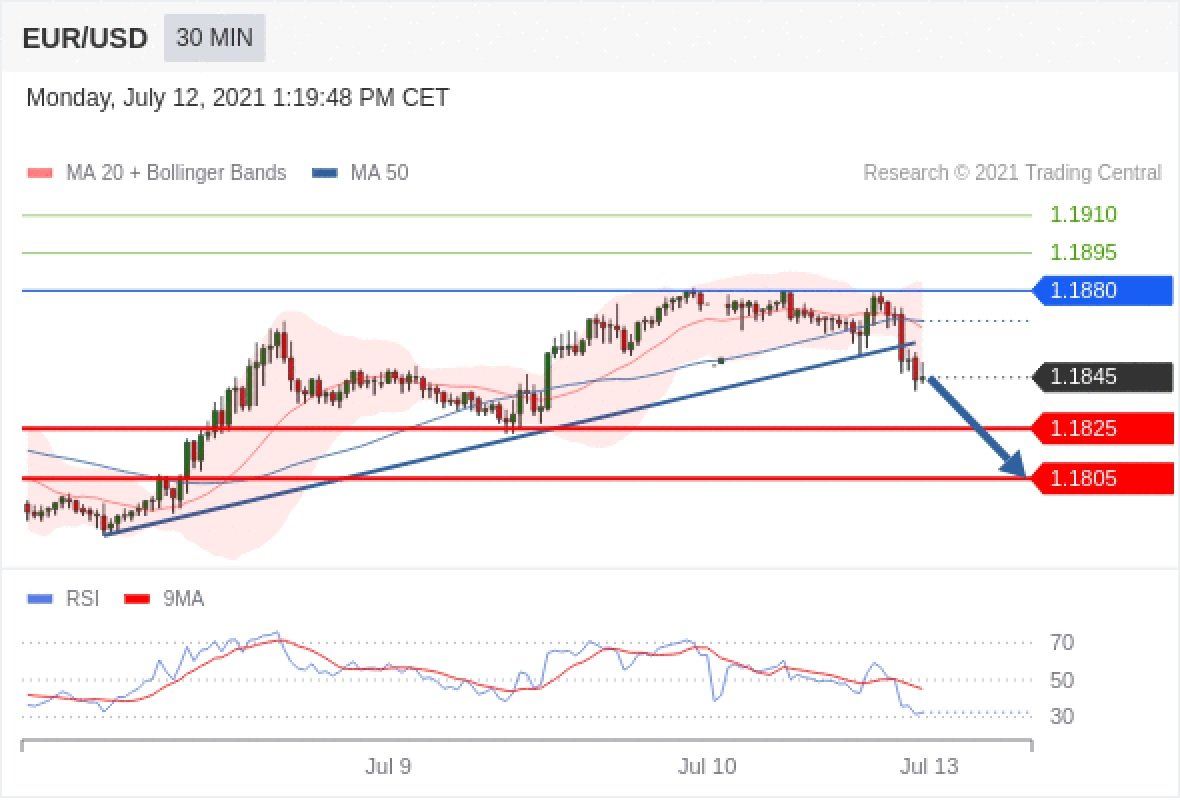Click the pink MA 20 legend swatch
This screenshot has width=1180, height=800.
coord(40,173)
